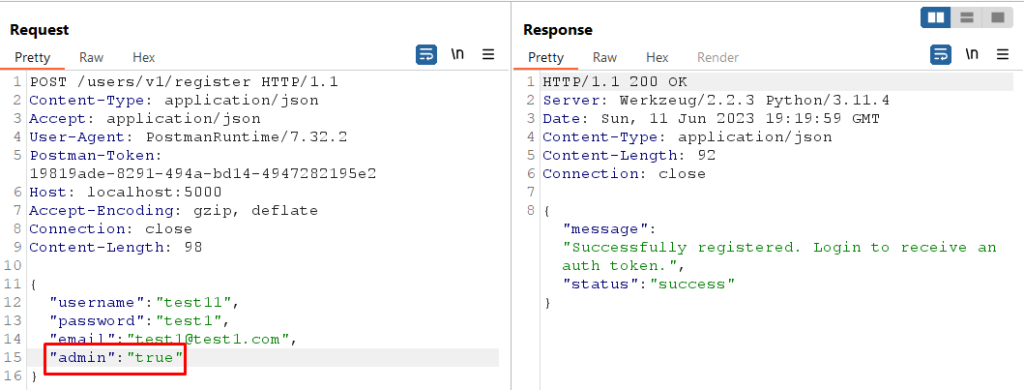Image resolution: width=1024 pixels, height=390 pixels.
Task: Switch Request to Pretty tab
Action: click(x=32, y=57)
